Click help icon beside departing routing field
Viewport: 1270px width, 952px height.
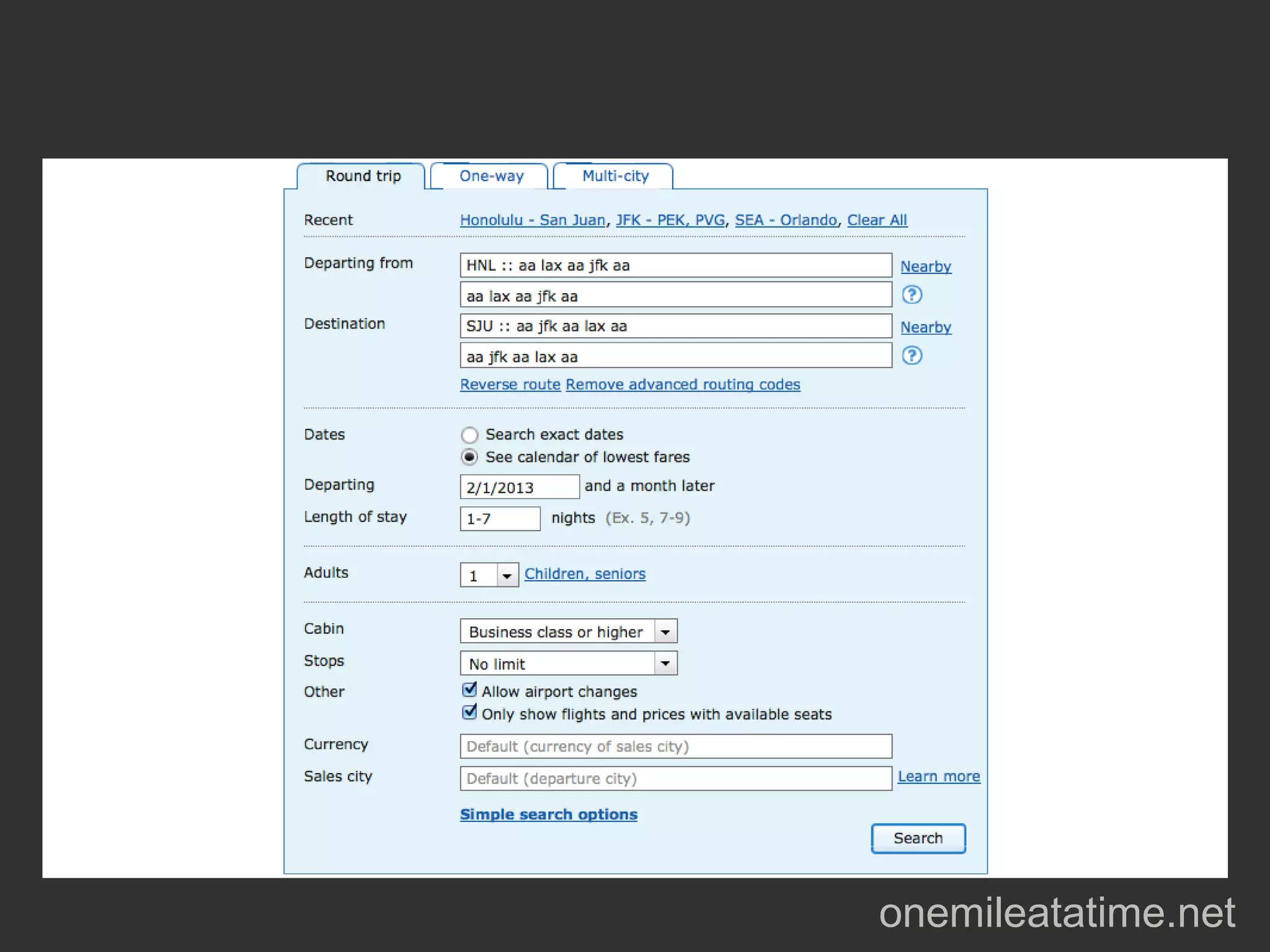point(912,295)
